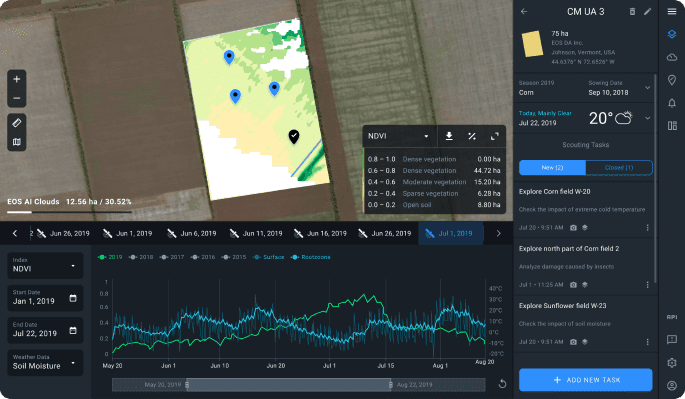Reset chart range with the undo icon

tap(502, 384)
